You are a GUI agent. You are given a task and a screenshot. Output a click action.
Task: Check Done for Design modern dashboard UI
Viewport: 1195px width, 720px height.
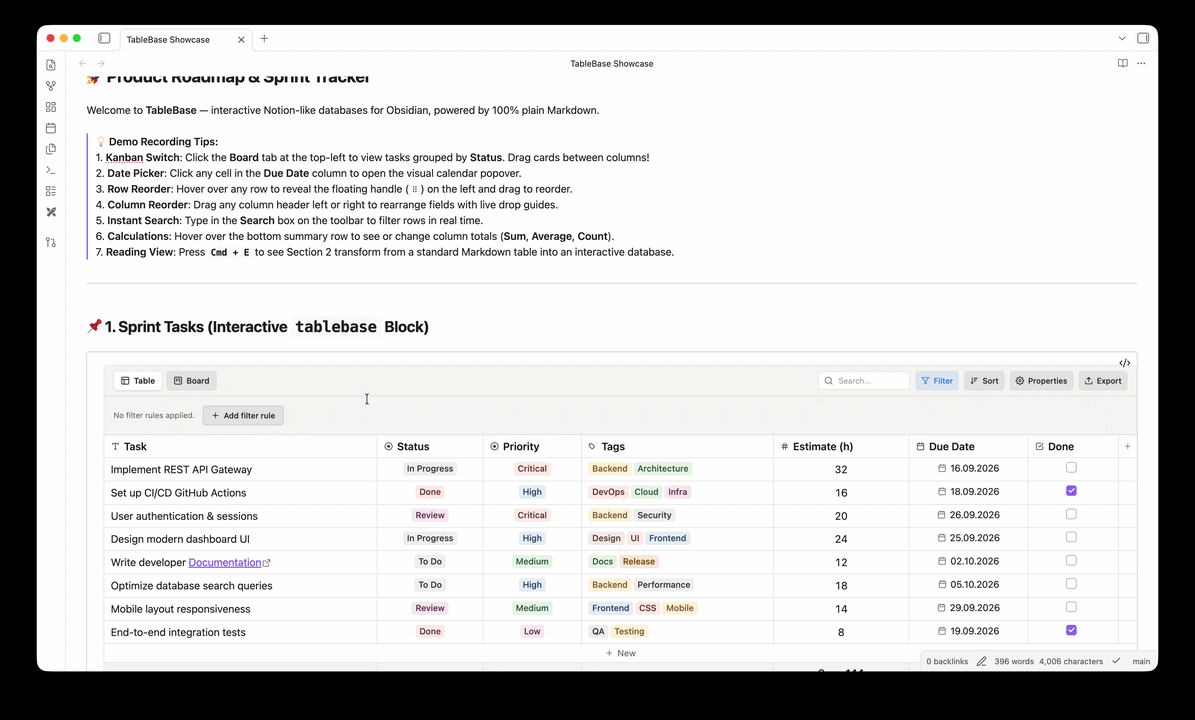tap(1071, 537)
